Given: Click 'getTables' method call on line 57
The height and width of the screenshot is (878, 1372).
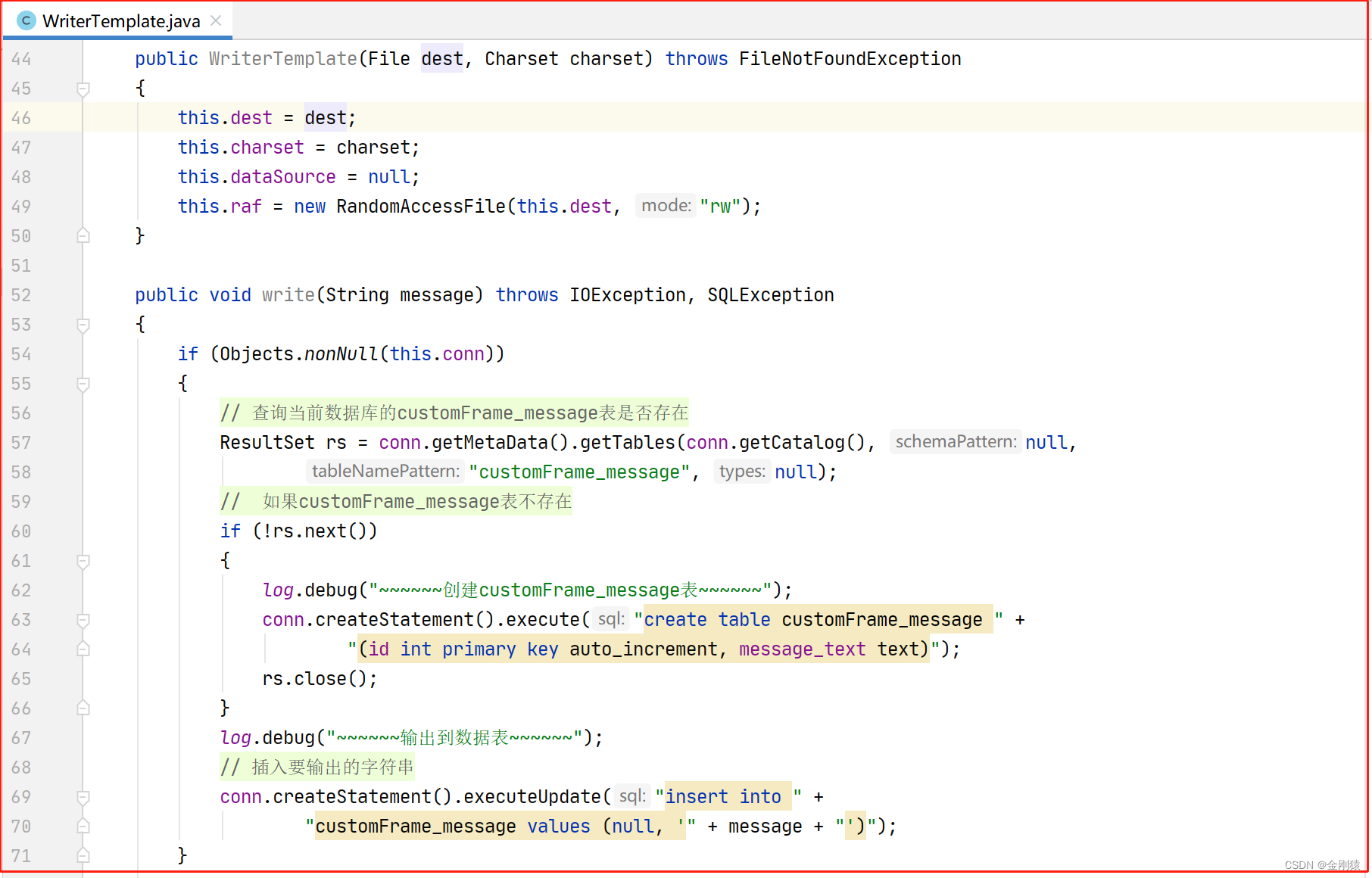Looking at the screenshot, I should [x=628, y=443].
